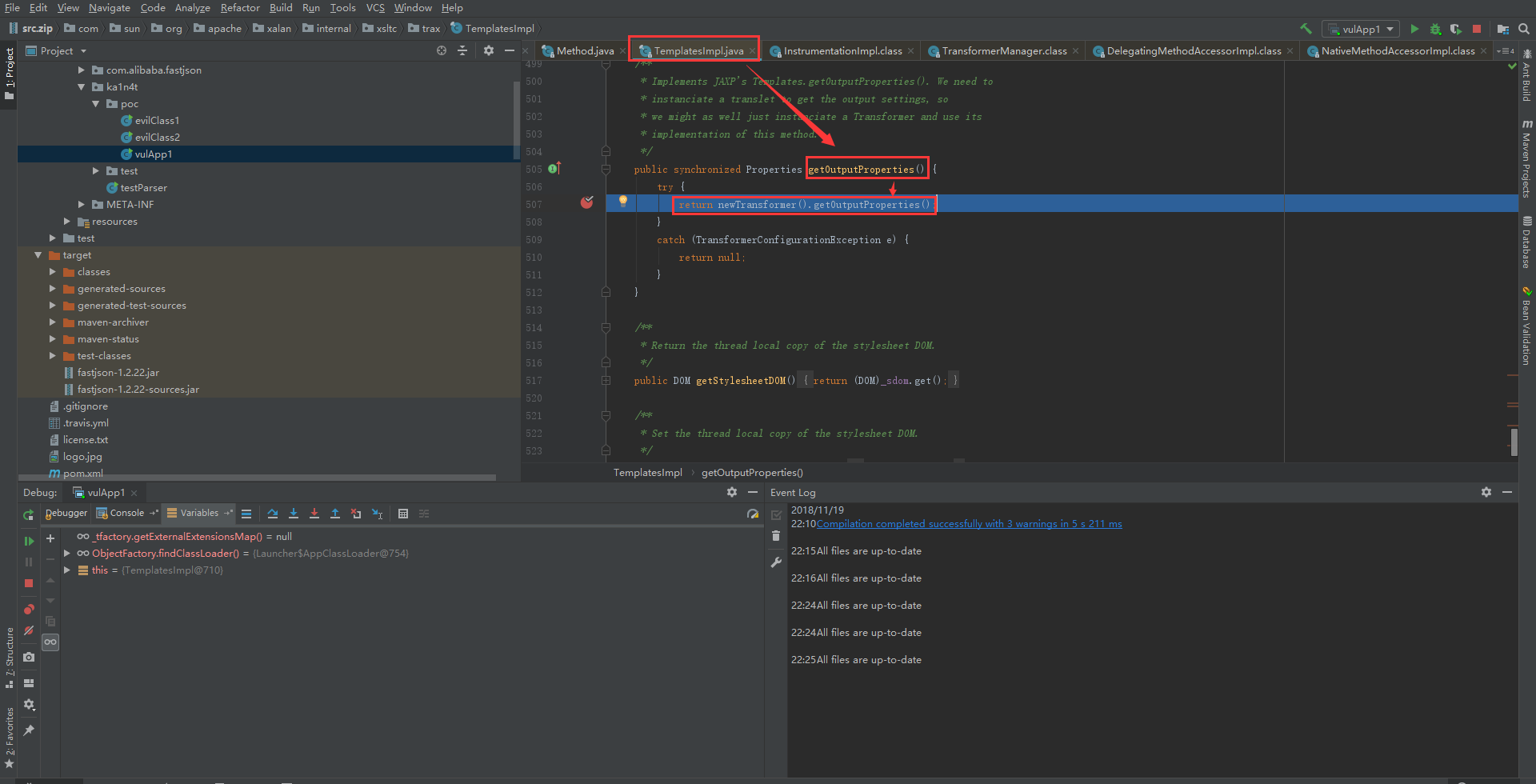Open View Breakpoints in debug sidebar

pos(29,610)
